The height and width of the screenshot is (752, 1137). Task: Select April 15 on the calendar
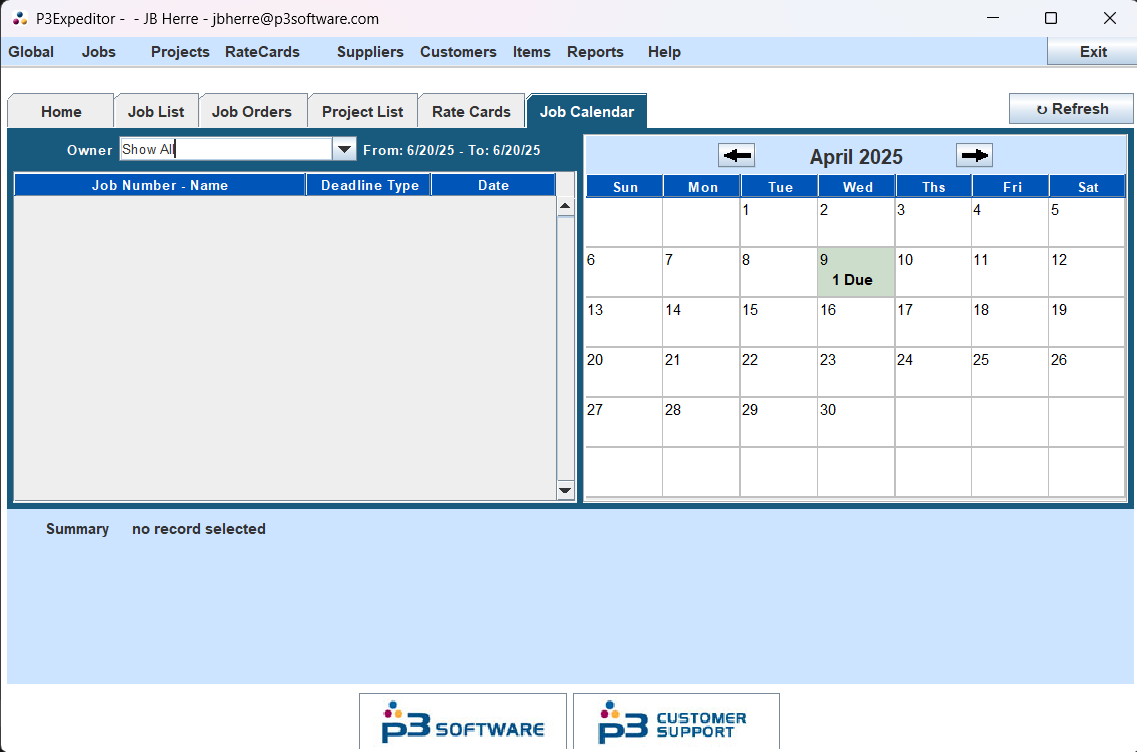point(778,322)
